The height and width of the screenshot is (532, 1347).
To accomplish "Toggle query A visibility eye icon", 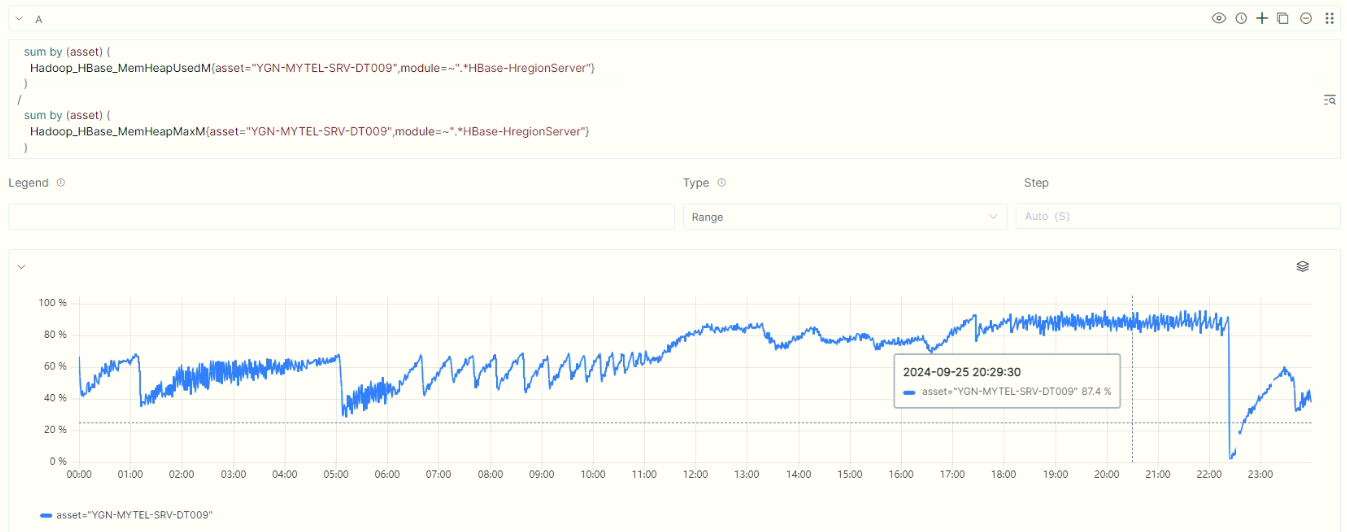I will pos(1218,18).
